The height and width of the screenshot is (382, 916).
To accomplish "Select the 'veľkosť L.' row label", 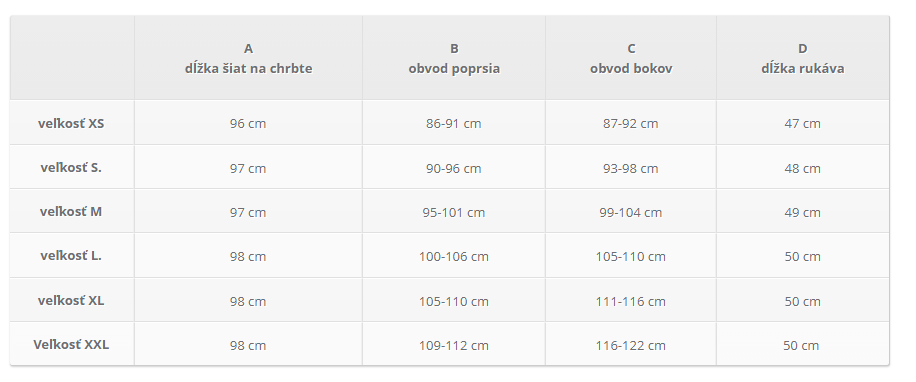I will click(71, 256).
